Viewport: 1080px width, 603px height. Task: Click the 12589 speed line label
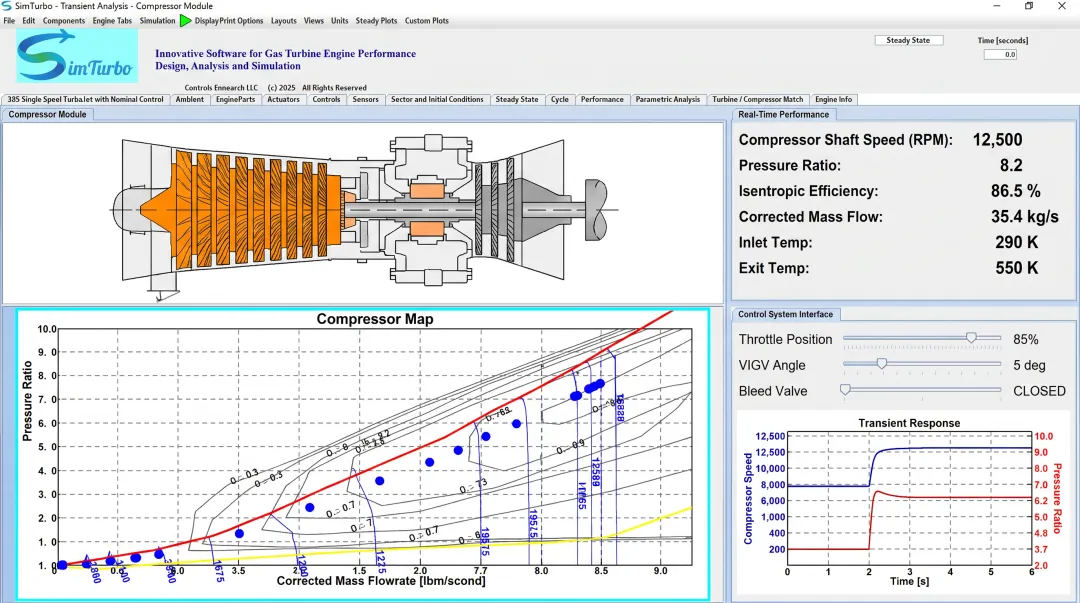[596, 472]
